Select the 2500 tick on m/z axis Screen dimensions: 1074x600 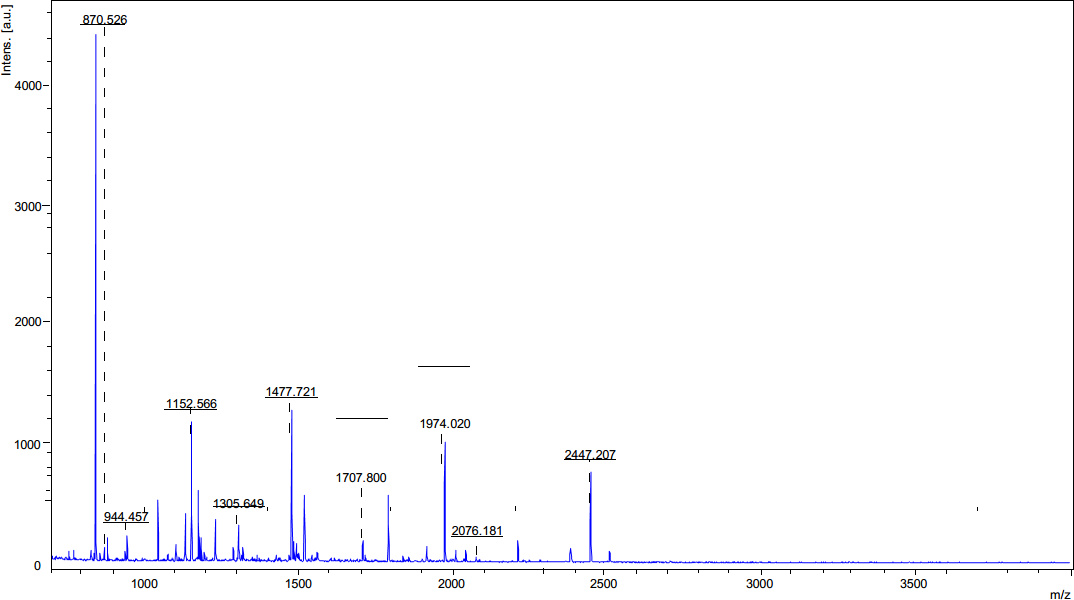coord(607,582)
